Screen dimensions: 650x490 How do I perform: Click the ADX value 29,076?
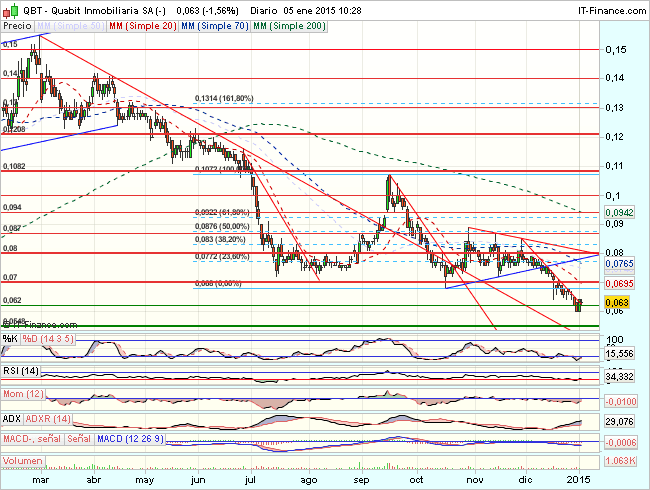(x=619, y=422)
